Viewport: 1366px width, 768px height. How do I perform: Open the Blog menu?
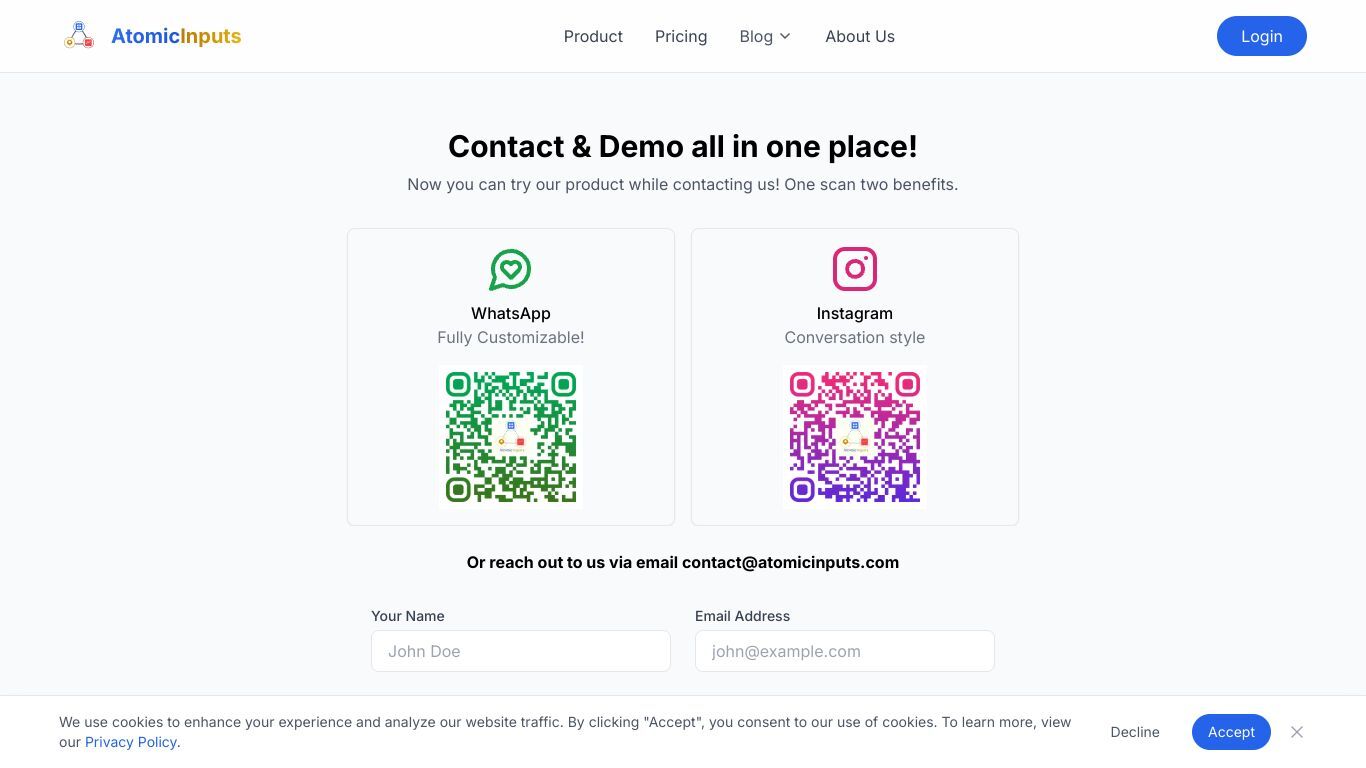pos(765,36)
